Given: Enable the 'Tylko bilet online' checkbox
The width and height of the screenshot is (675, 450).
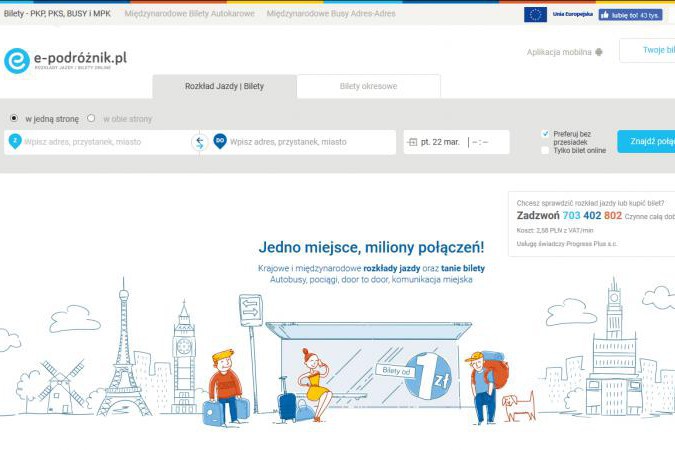Looking at the screenshot, I should point(545,150).
